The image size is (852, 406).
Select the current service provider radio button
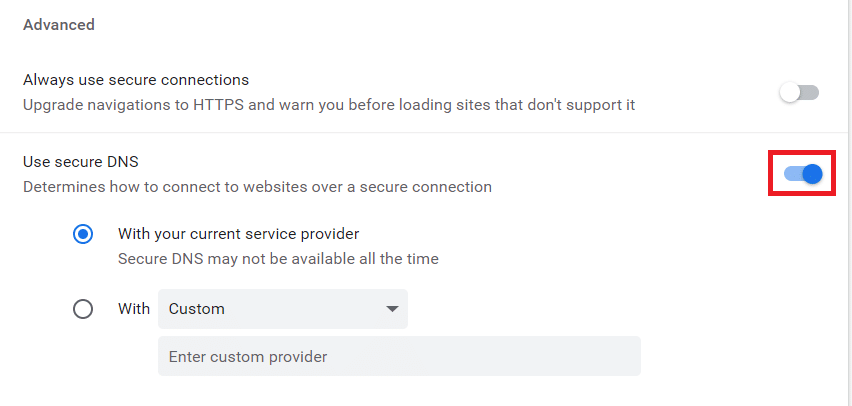pyautogui.click(x=83, y=235)
